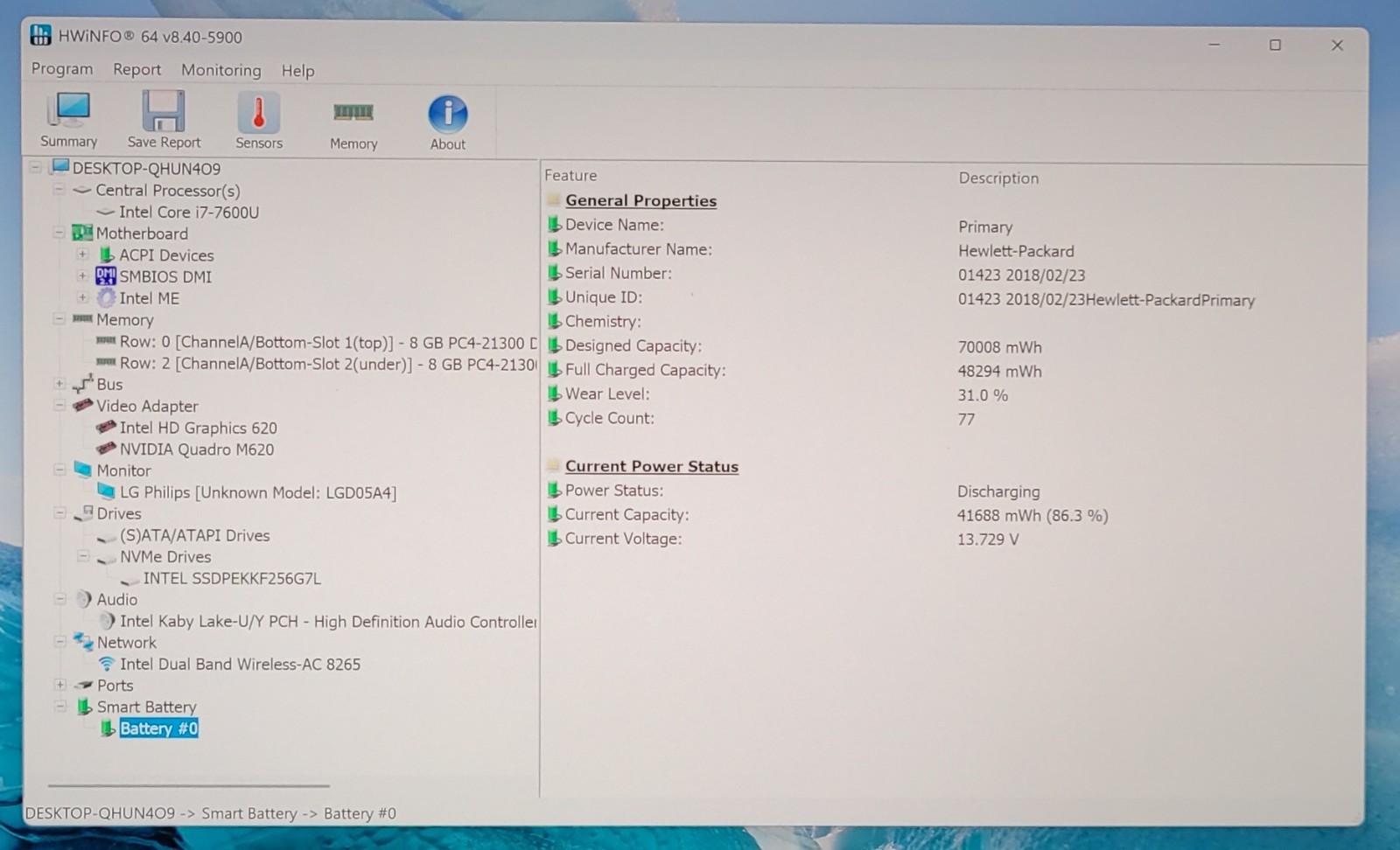This screenshot has height=850, width=1400.
Task: Click the tree panel horizontal scrollbar
Action: (x=188, y=785)
